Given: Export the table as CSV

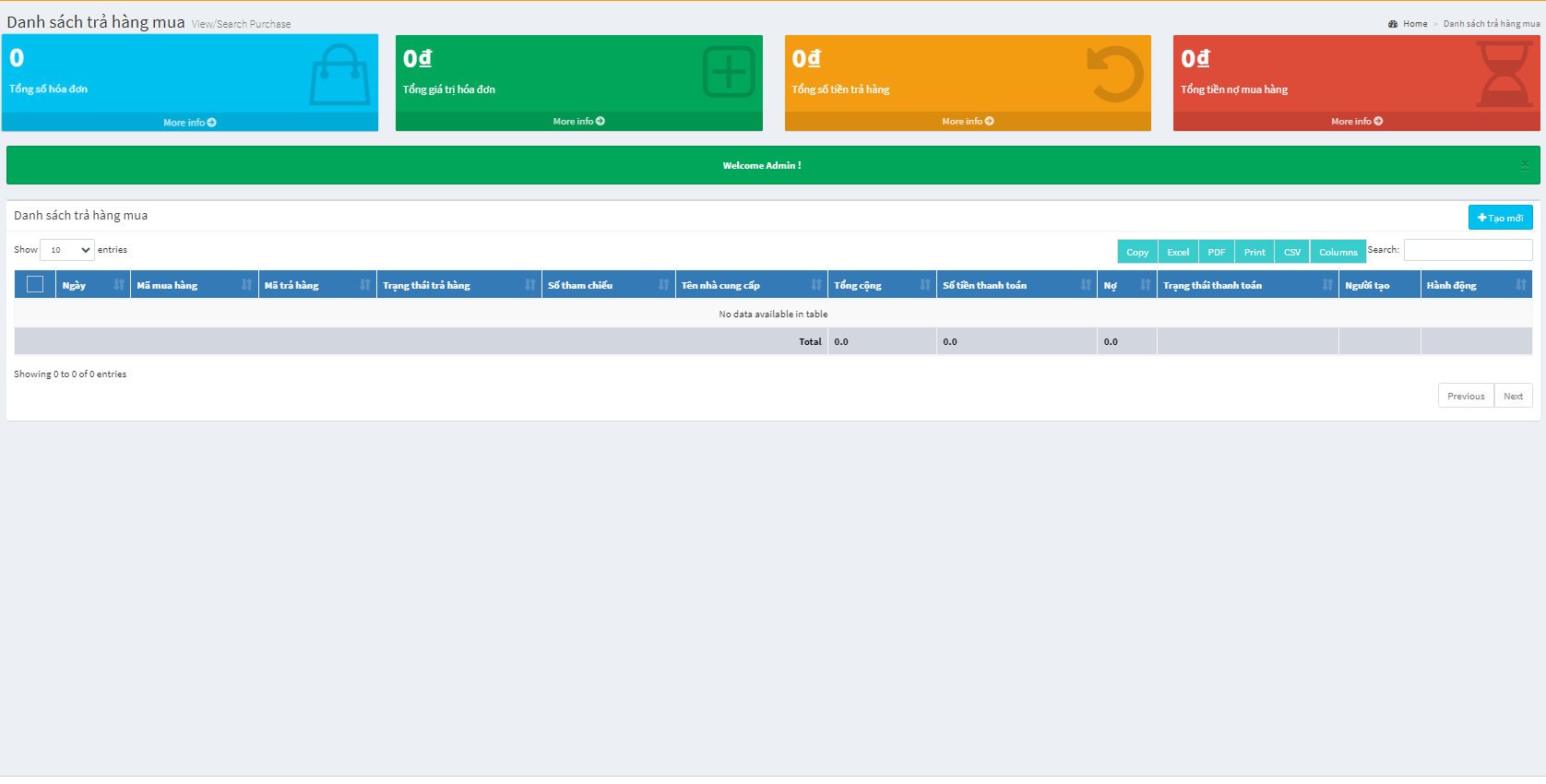Looking at the screenshot, I should tap(1292, 252).
